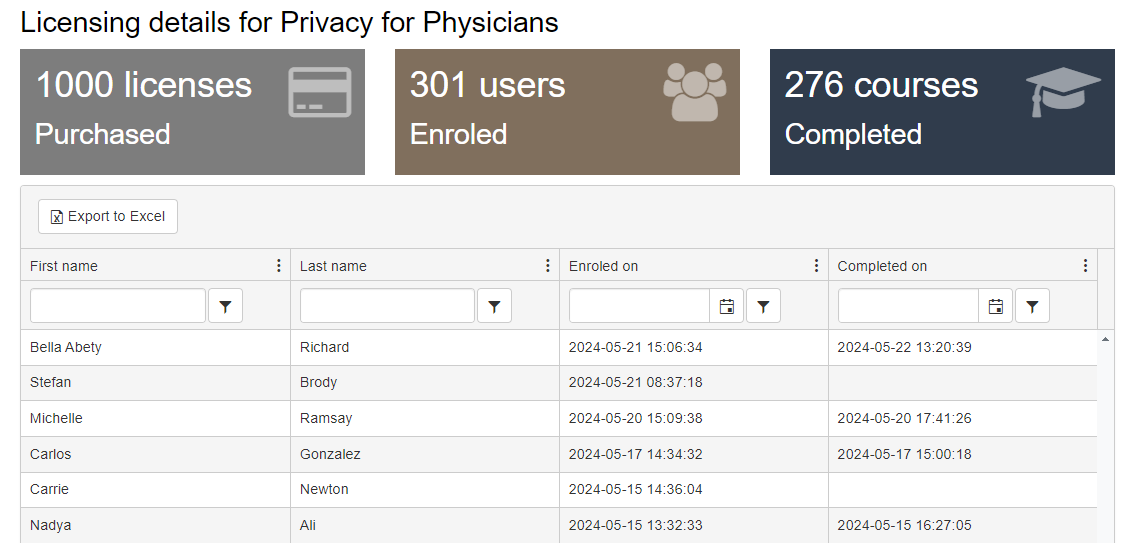The width and height of the screenshot is (1135, 543).
Task: Click the filter icon for First name
Action: (225, 307)
